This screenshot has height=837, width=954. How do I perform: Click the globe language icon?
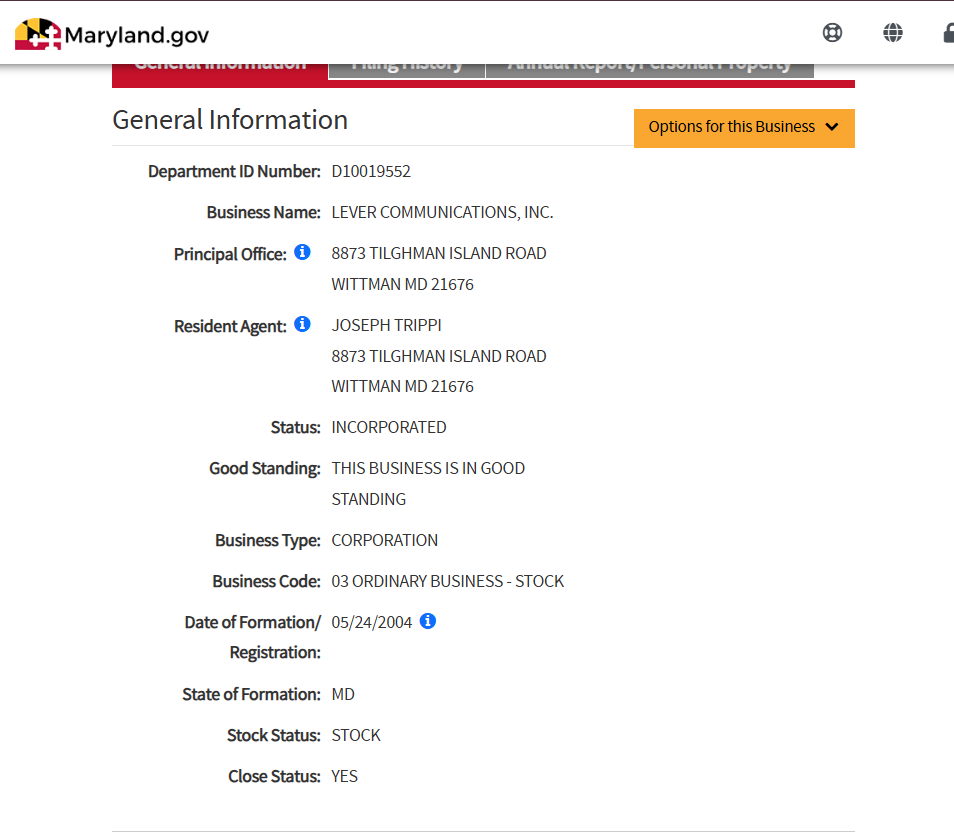point(893,33)
